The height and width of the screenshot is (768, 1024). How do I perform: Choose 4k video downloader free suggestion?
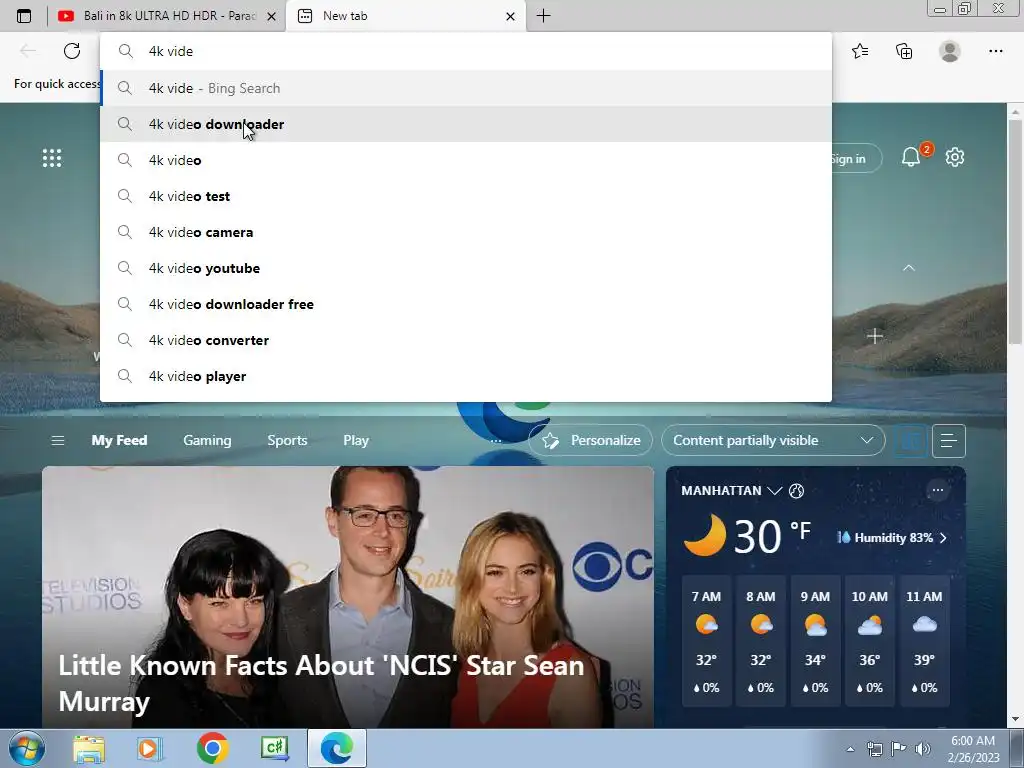pos(466,304)
